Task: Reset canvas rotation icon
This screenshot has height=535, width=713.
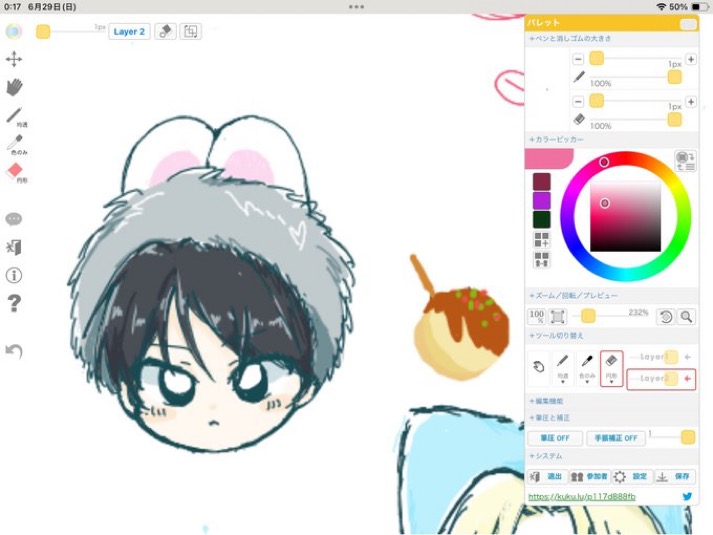Action: (x=666, y=316)
